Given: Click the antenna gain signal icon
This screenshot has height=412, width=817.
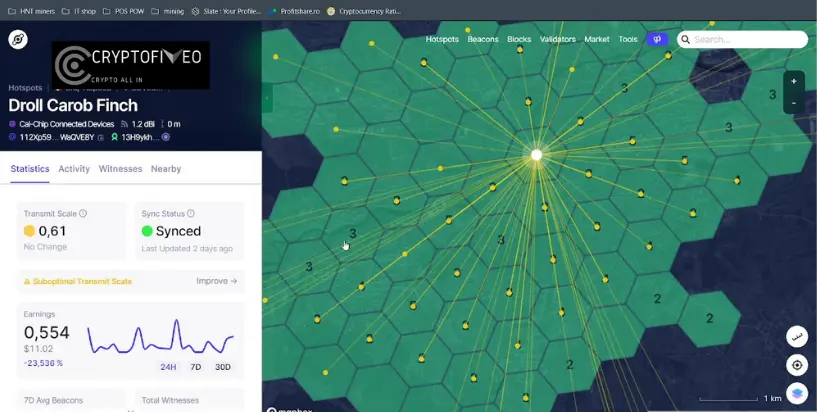Looking at the screenshot, I should click(125, 124).
